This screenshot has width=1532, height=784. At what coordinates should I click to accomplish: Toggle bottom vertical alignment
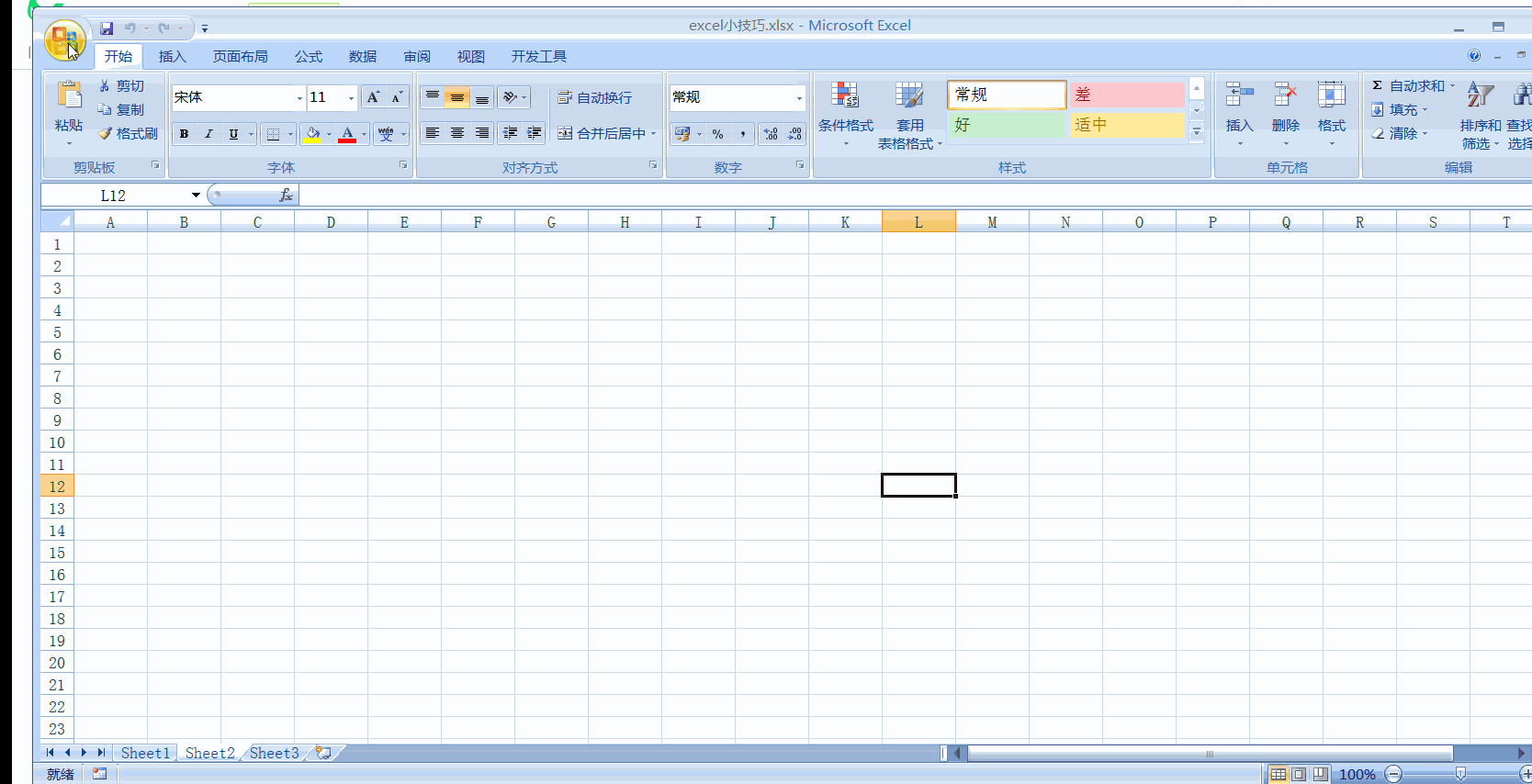[x=482, y=97]
